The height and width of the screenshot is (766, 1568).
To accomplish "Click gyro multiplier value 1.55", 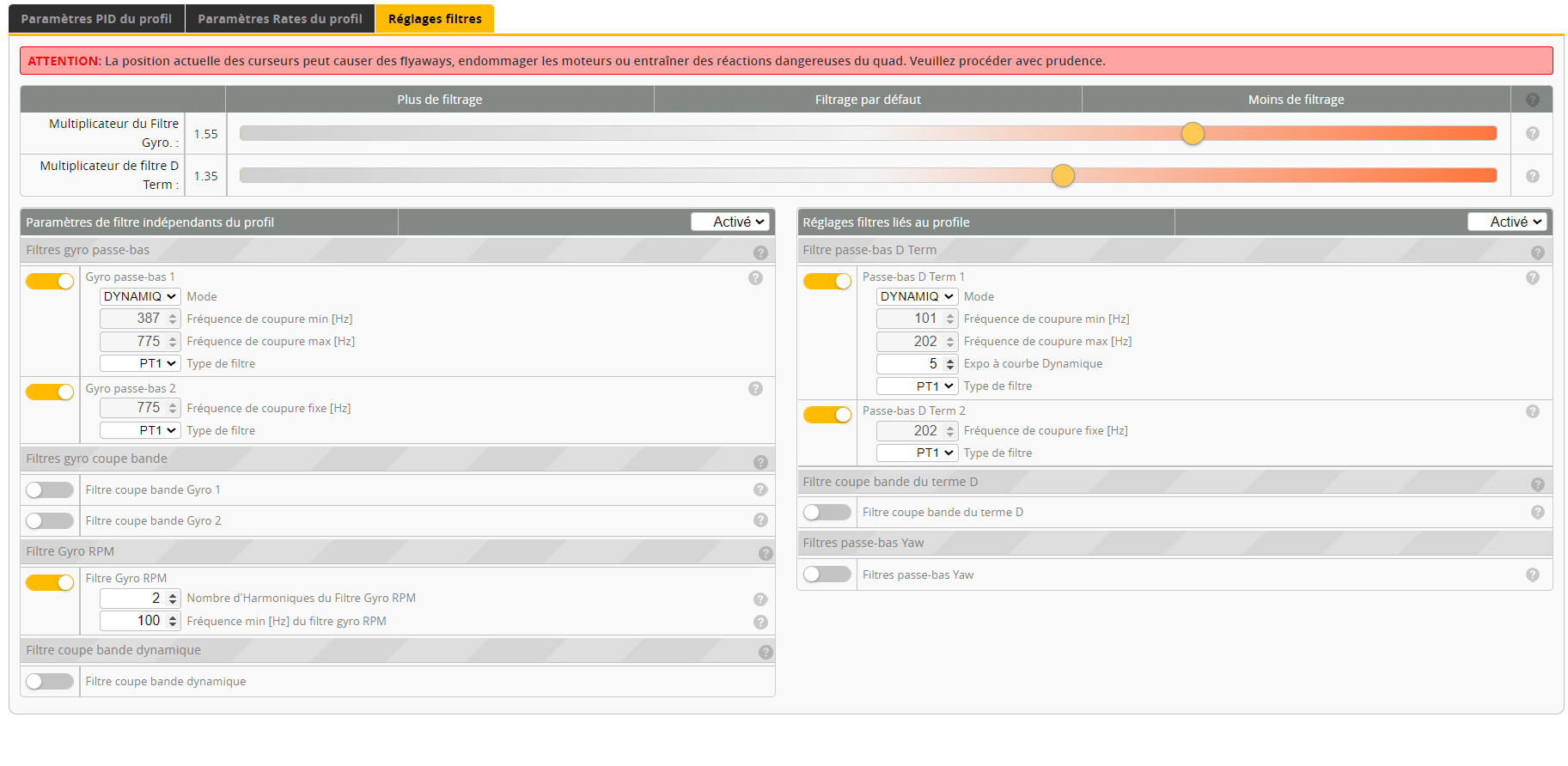I will point(206,134).
